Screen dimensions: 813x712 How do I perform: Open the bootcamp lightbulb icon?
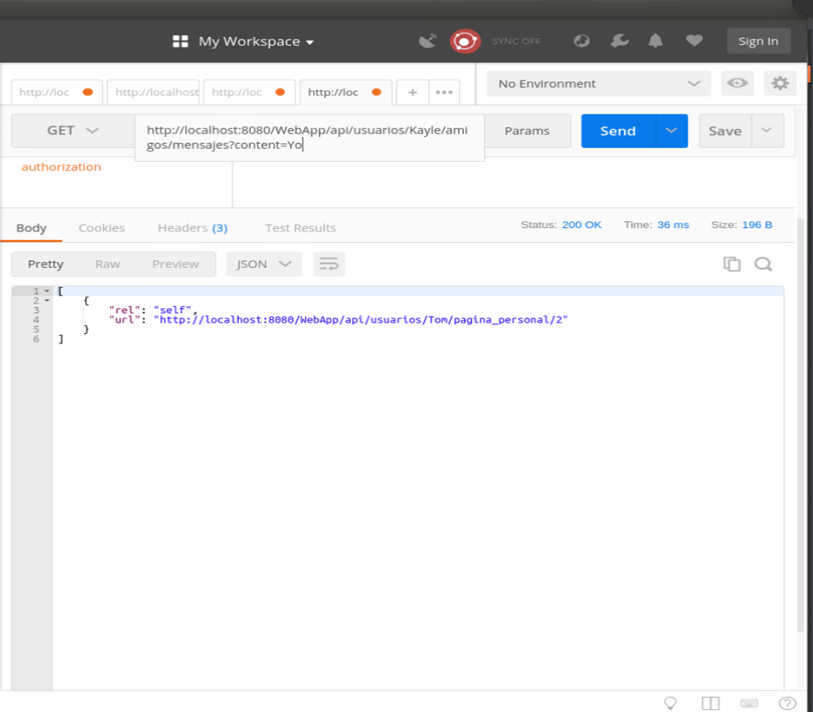pos(670,703)
